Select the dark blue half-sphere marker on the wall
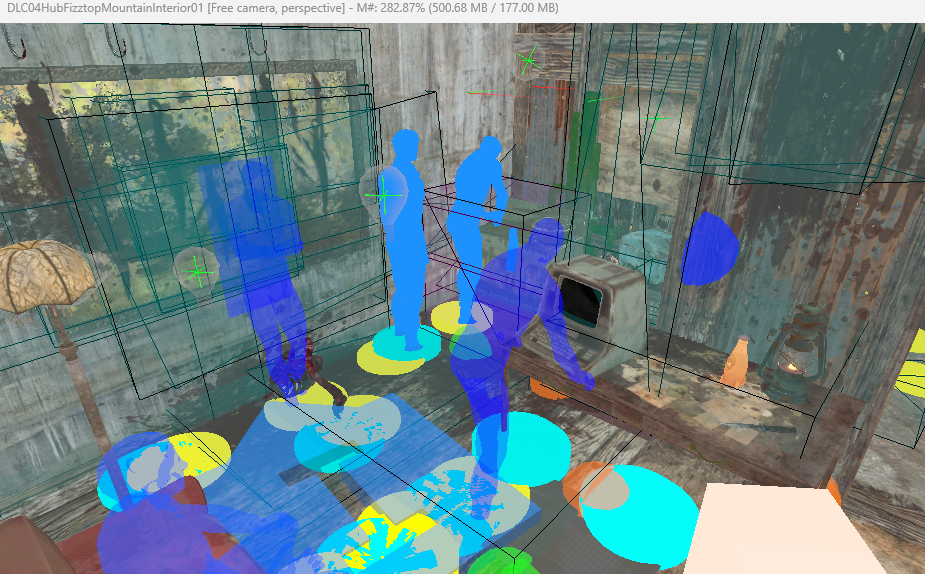925x574 pixels. tap(710, 248)
